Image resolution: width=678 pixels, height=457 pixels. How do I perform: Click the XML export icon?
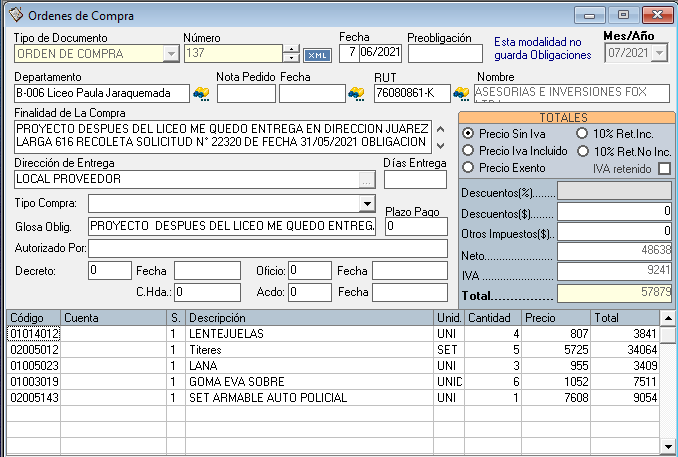tap(317, 55)
